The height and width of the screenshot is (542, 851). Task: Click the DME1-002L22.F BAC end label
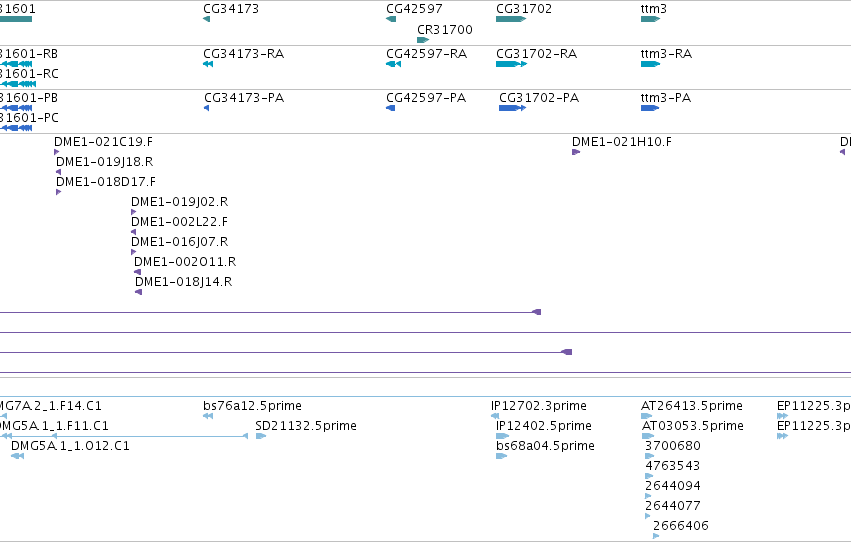coord(179,222)
